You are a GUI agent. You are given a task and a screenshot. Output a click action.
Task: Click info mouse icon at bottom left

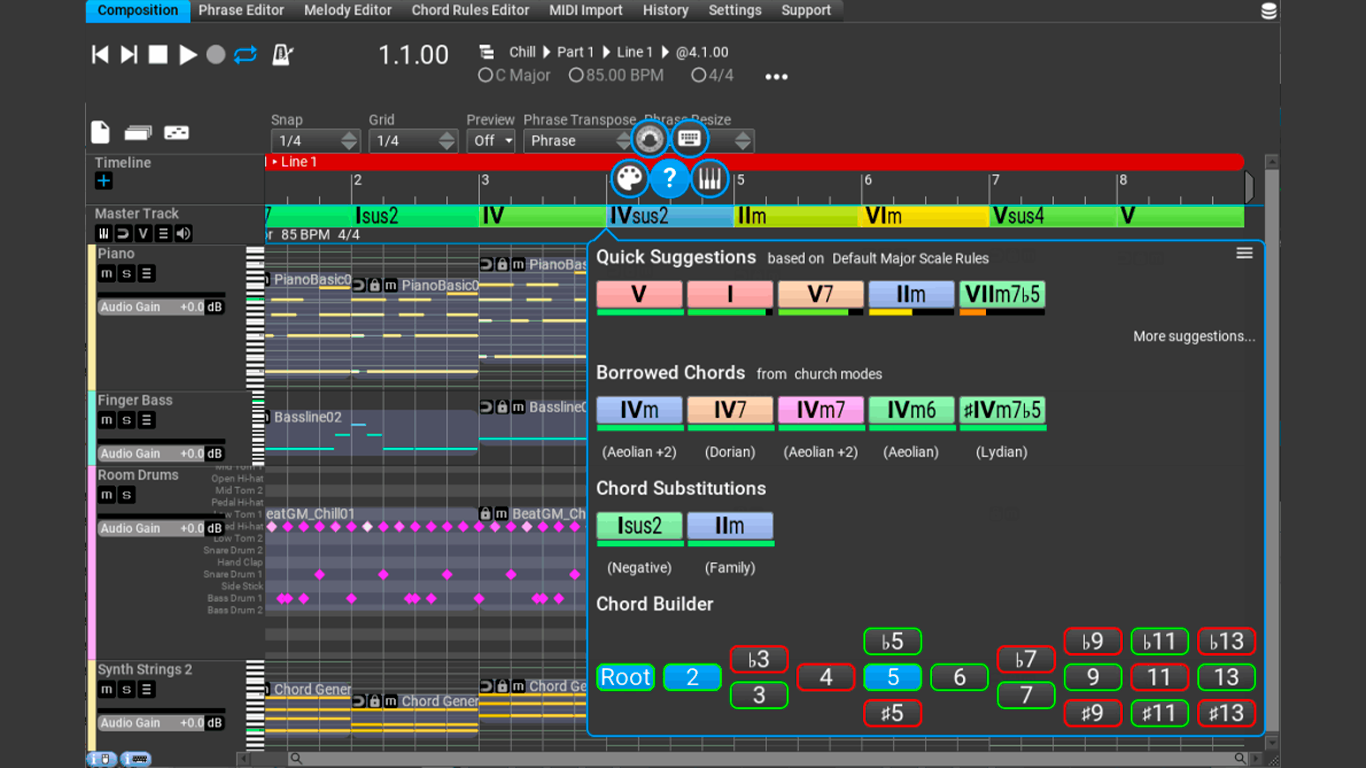coord(101,759)
